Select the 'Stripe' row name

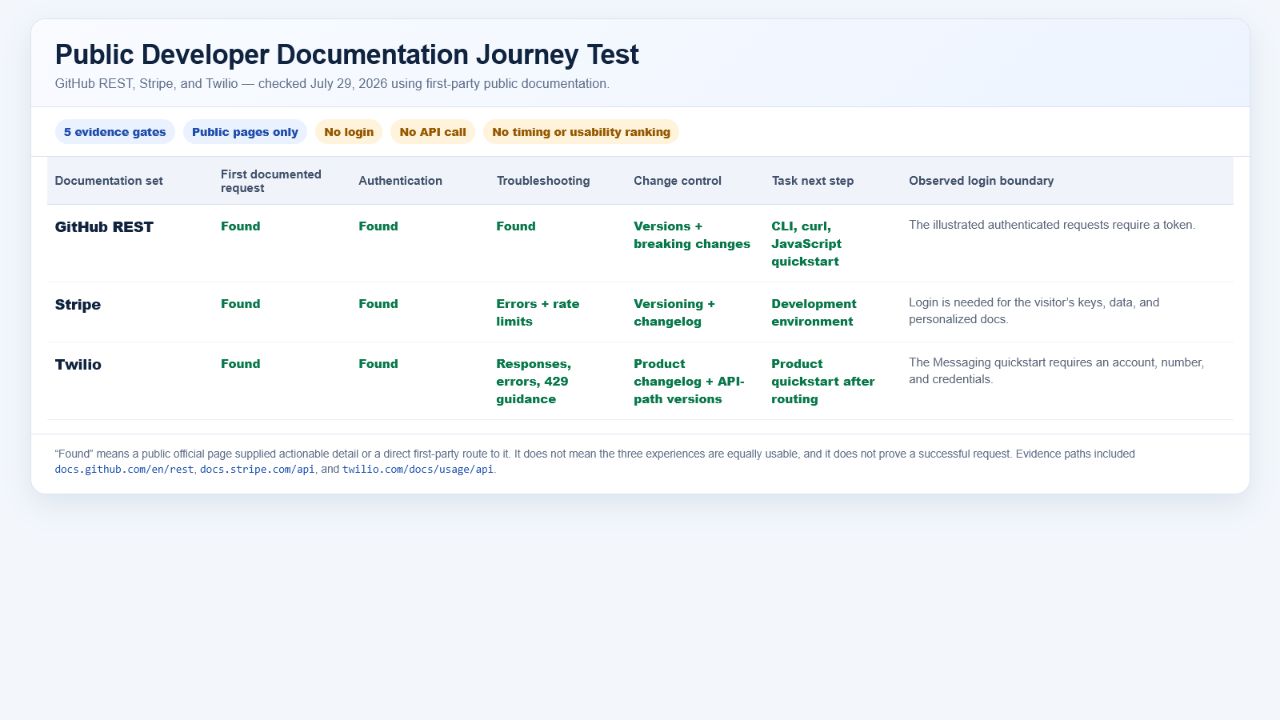pos(78,304)
